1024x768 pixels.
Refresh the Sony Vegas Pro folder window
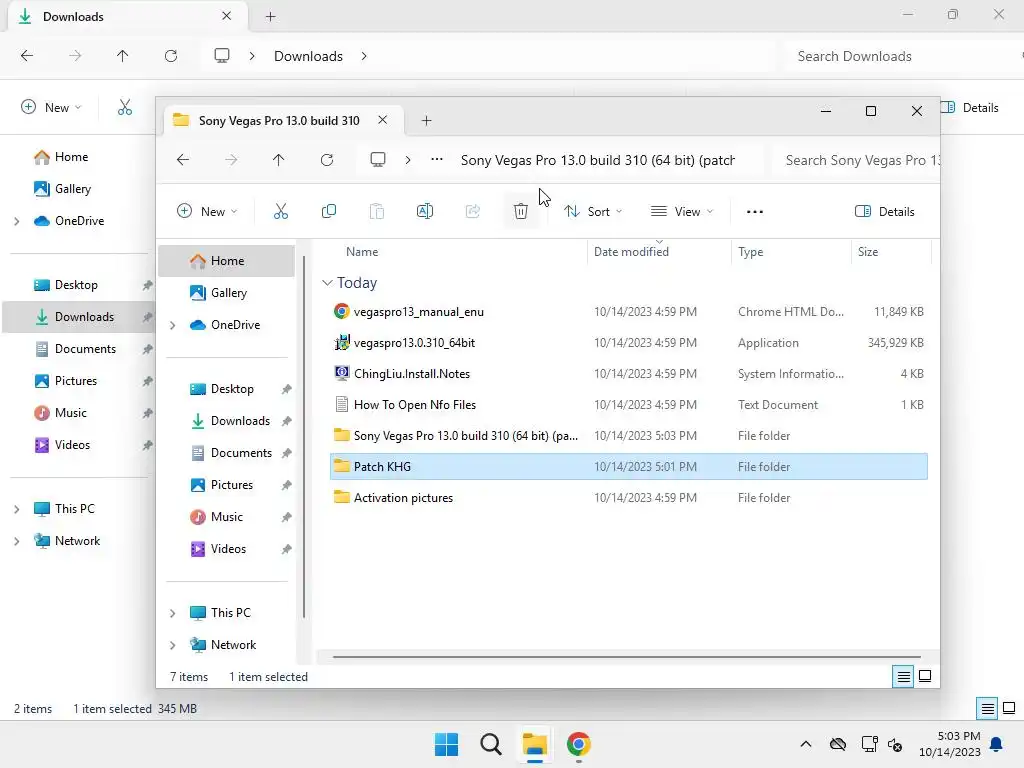[x=327, y=160]
